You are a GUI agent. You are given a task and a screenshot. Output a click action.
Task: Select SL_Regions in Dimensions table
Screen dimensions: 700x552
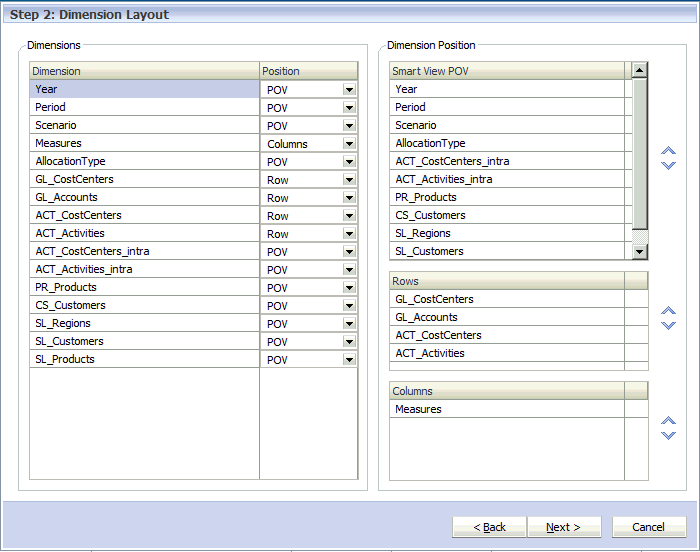point(144,323)
